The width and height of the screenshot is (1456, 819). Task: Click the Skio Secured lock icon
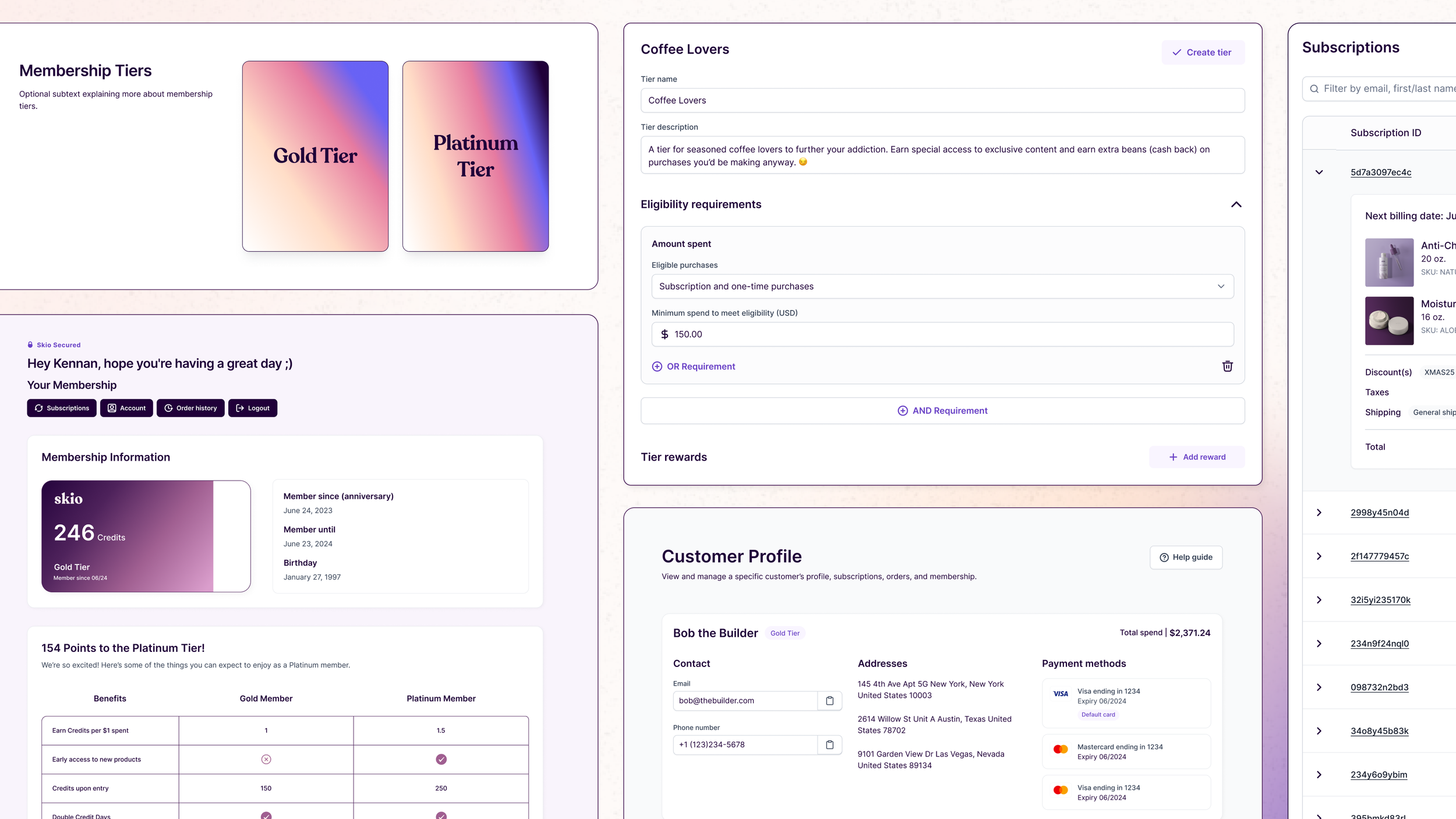coord(30,345)
